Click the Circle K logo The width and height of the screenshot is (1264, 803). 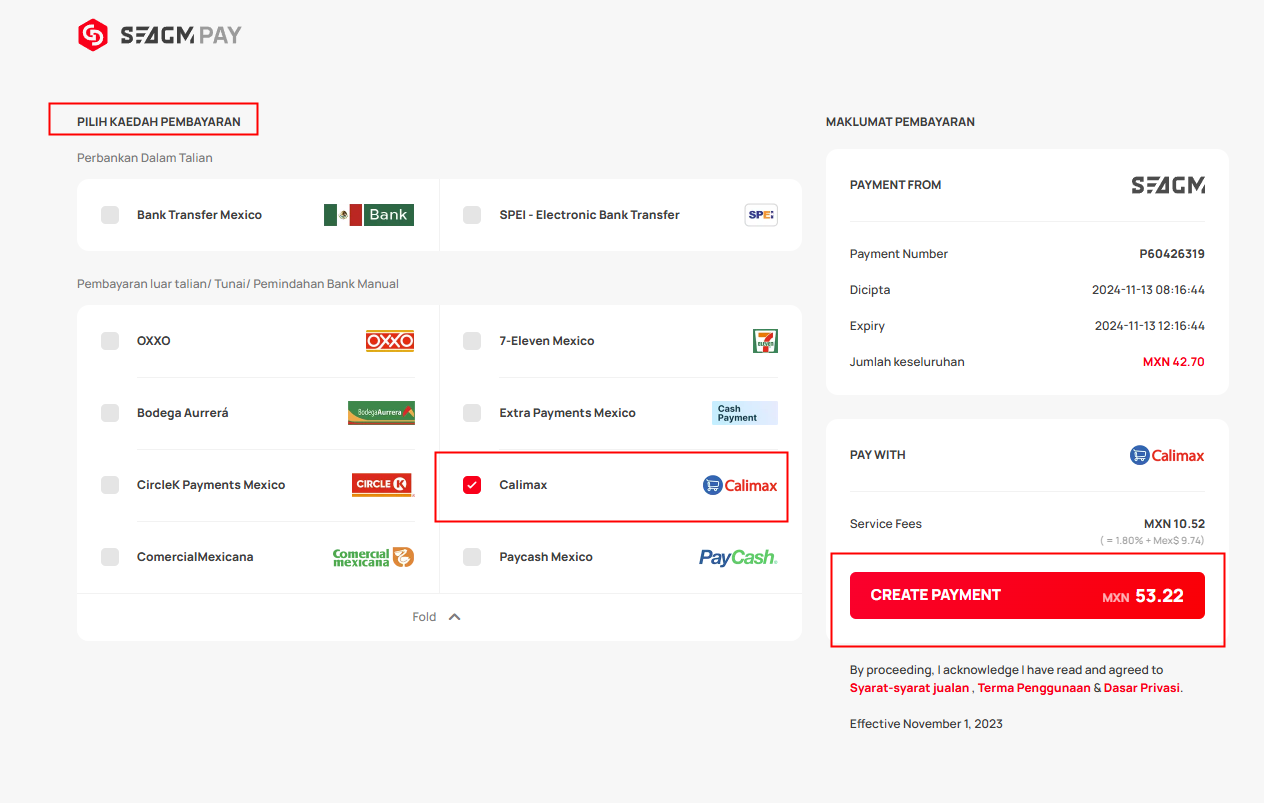(383, 485)
